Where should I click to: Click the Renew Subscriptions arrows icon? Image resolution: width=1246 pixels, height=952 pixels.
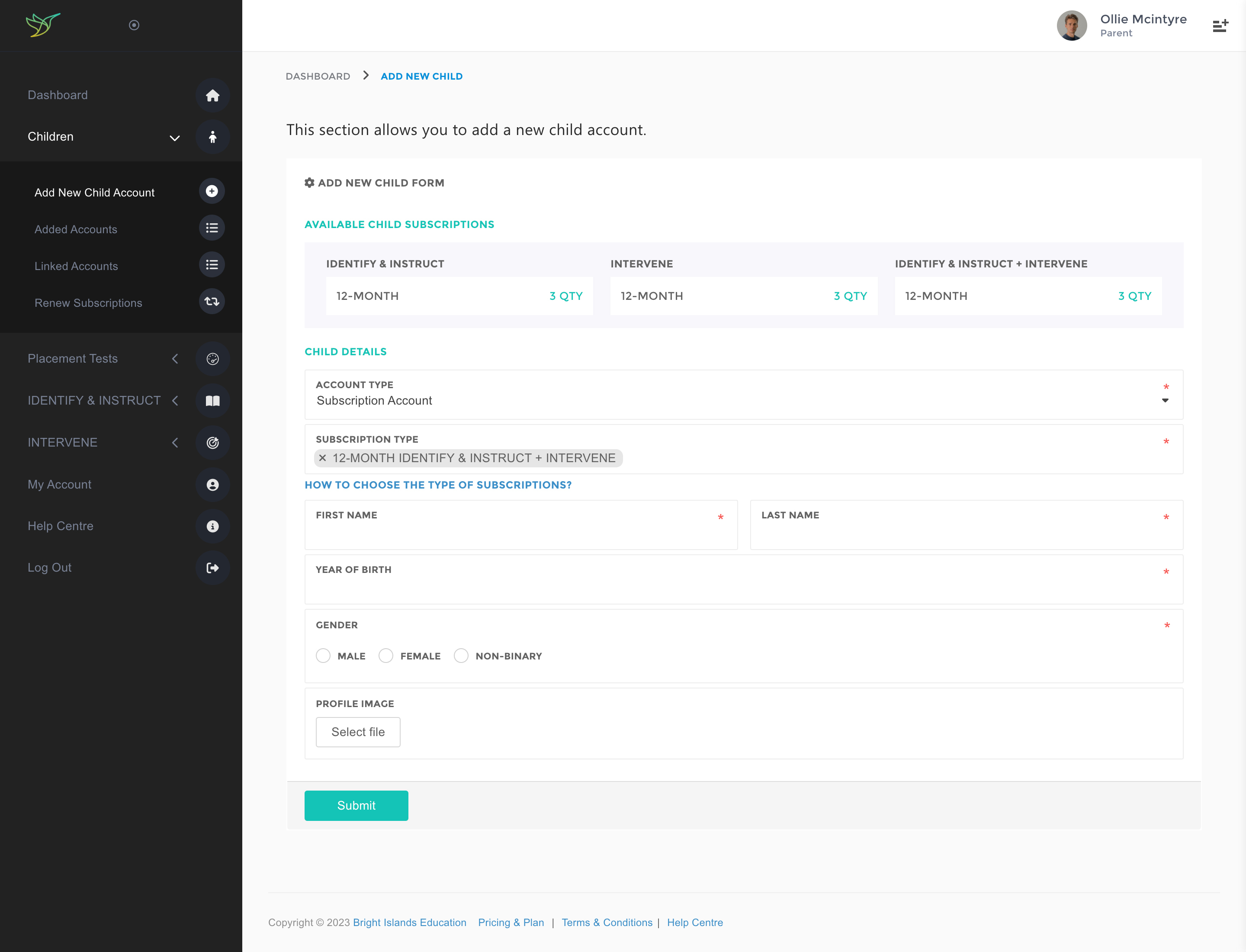click(212, 302)
